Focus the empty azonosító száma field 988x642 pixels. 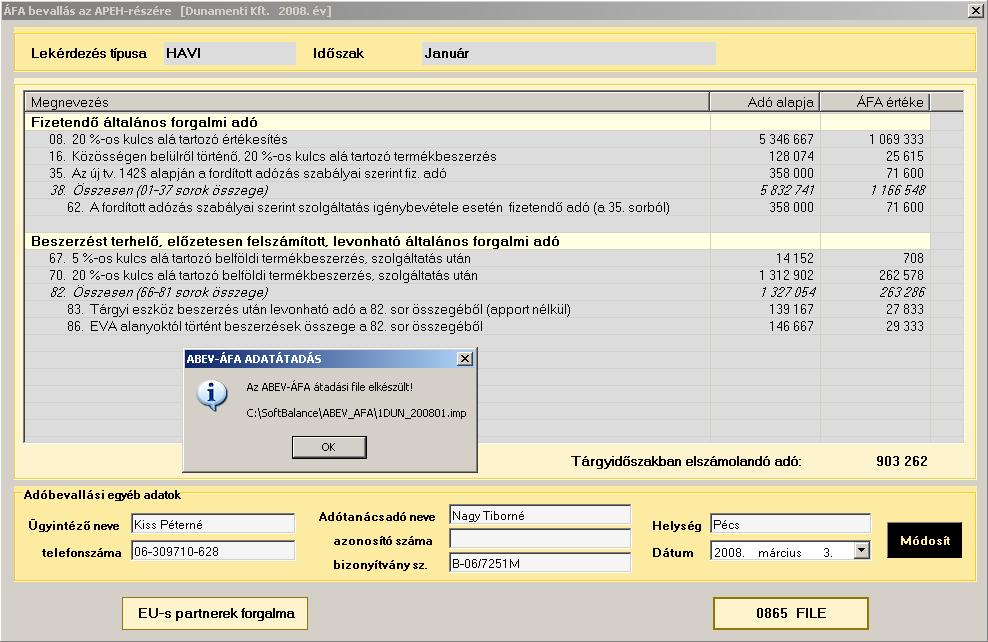click(540, 540)
